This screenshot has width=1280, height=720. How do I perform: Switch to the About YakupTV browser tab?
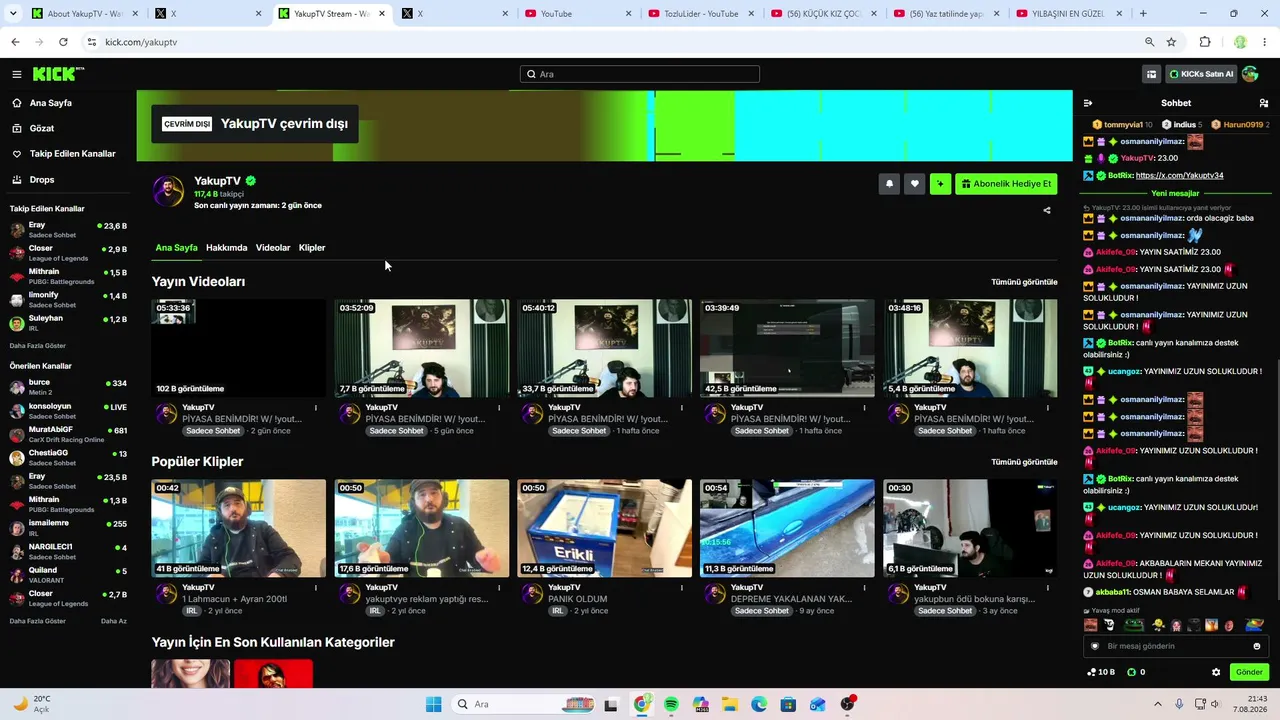click(x=84, y=14)
